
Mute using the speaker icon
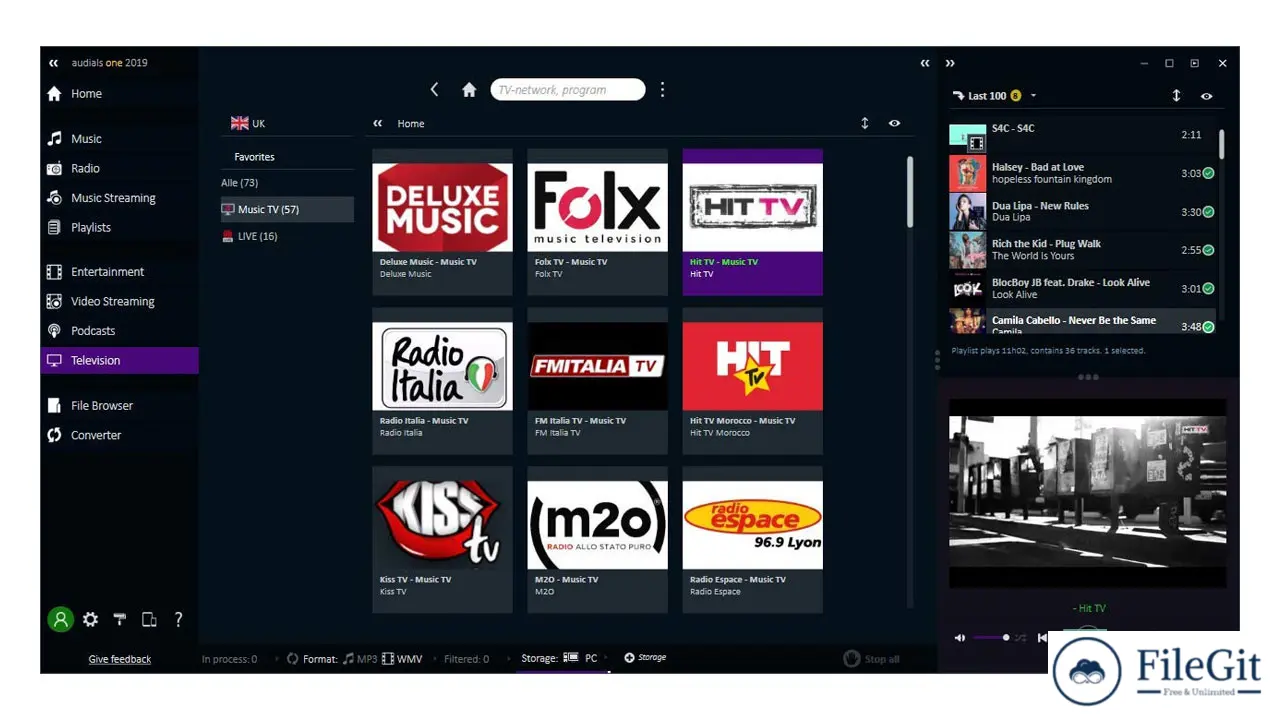(x=960, y=638)
